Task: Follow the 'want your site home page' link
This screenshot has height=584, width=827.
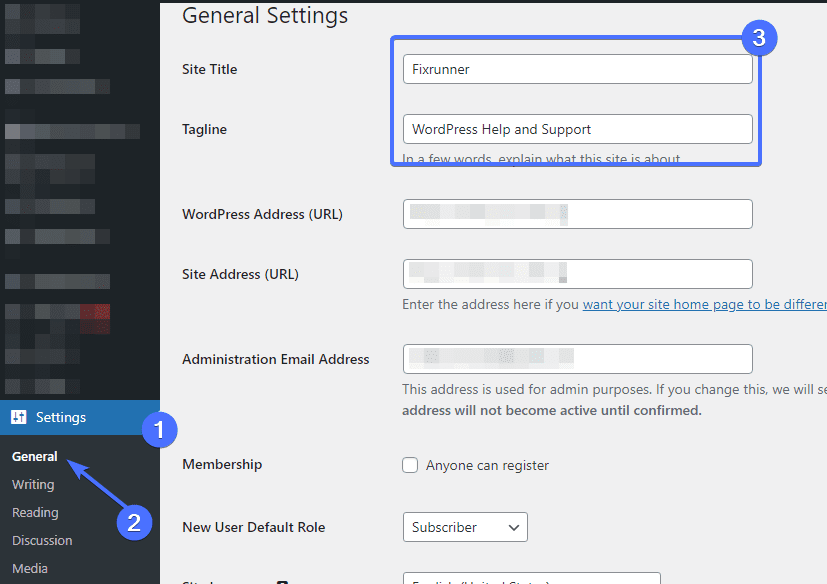Action: point(705,304)
